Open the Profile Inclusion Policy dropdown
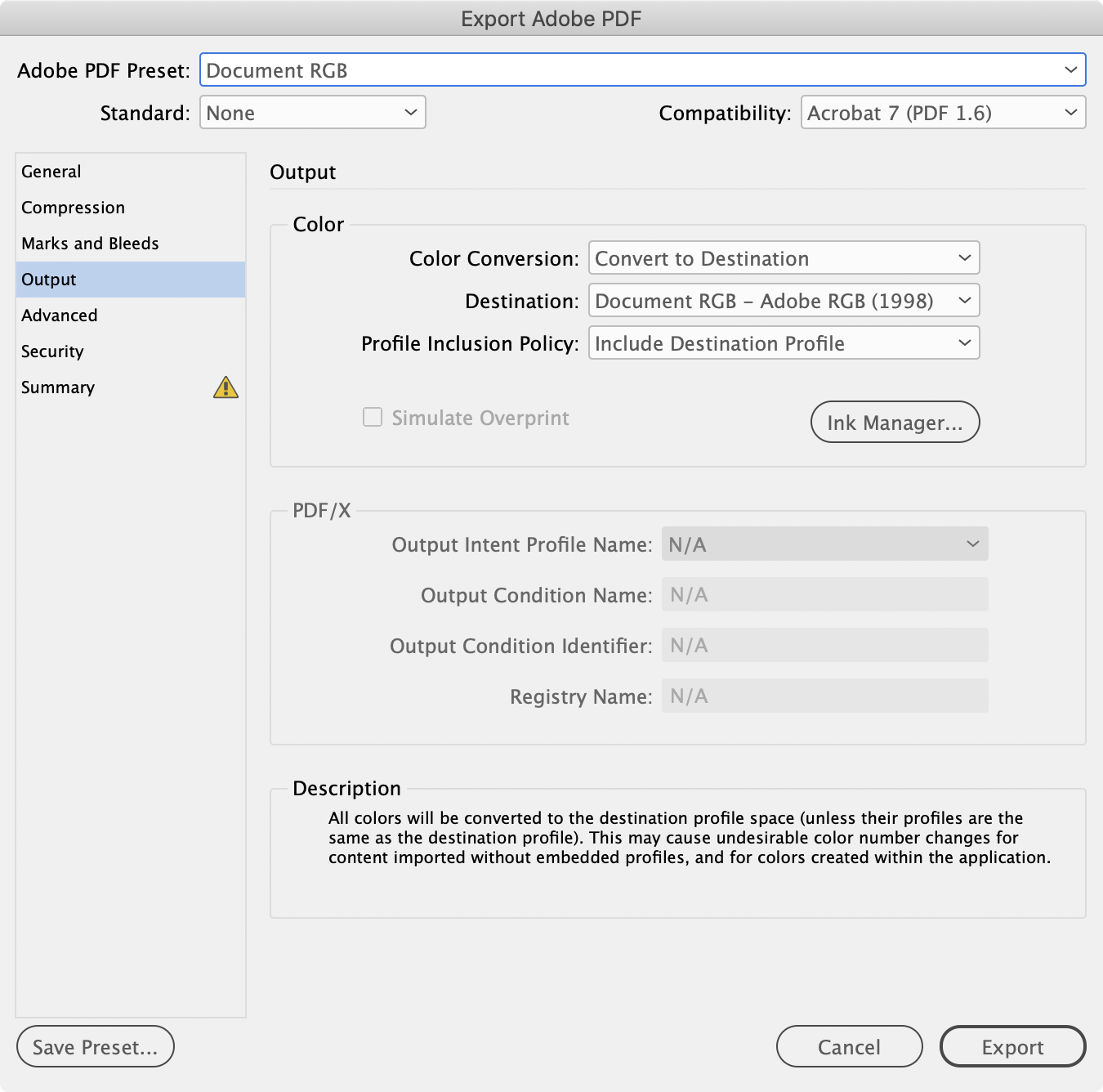Viewport: 1103px width, 1092px height. 784,342
